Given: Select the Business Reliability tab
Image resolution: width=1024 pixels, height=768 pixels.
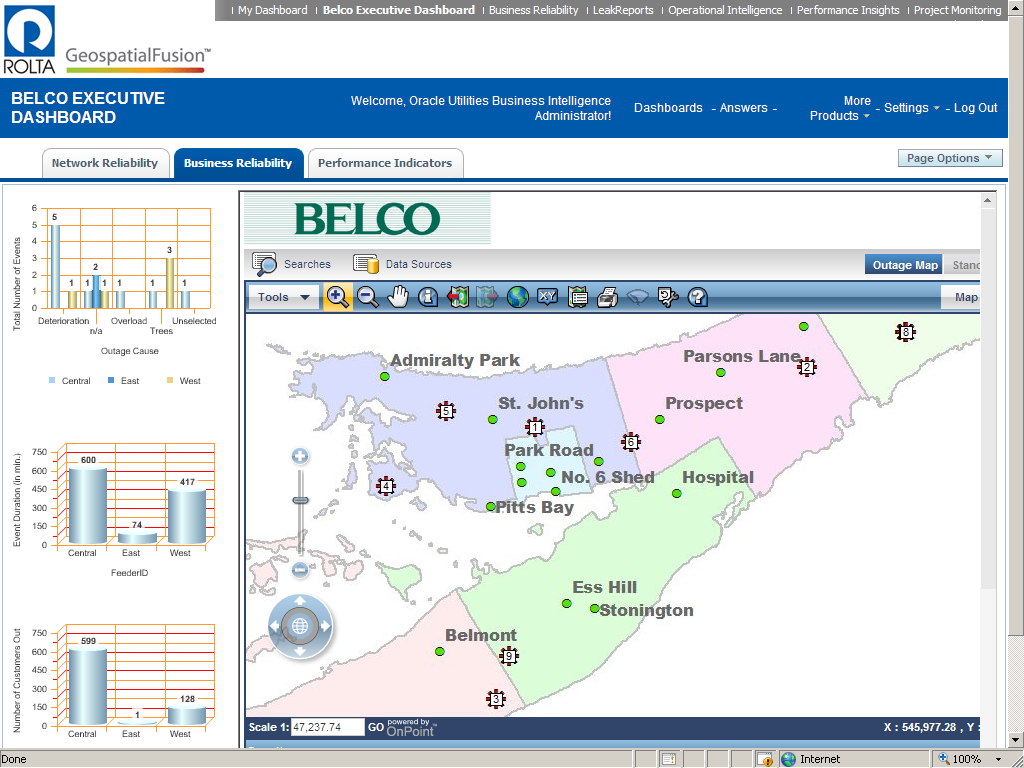Looking at the screenshot, I should pos(238,163).
